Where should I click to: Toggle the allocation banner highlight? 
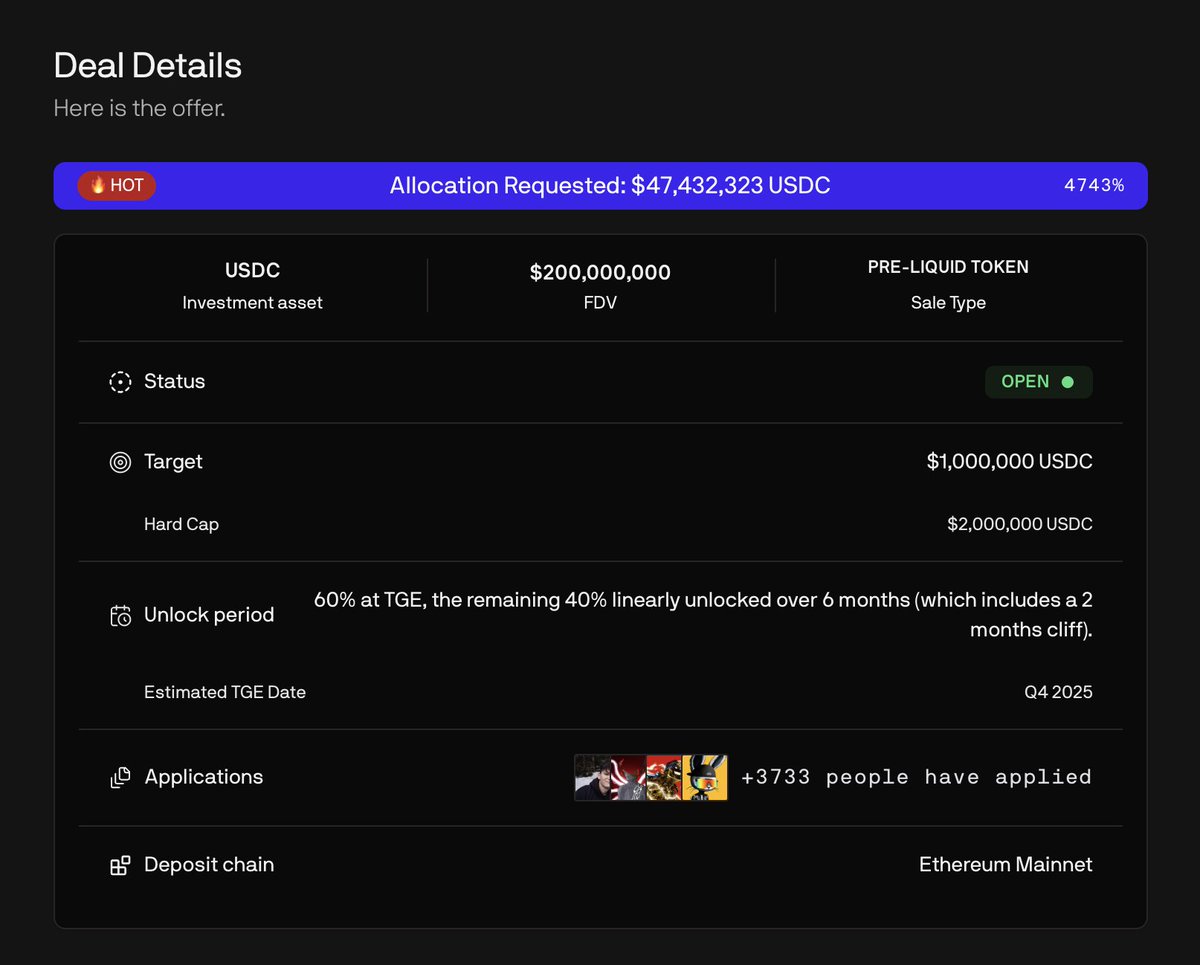coord(600,185)
